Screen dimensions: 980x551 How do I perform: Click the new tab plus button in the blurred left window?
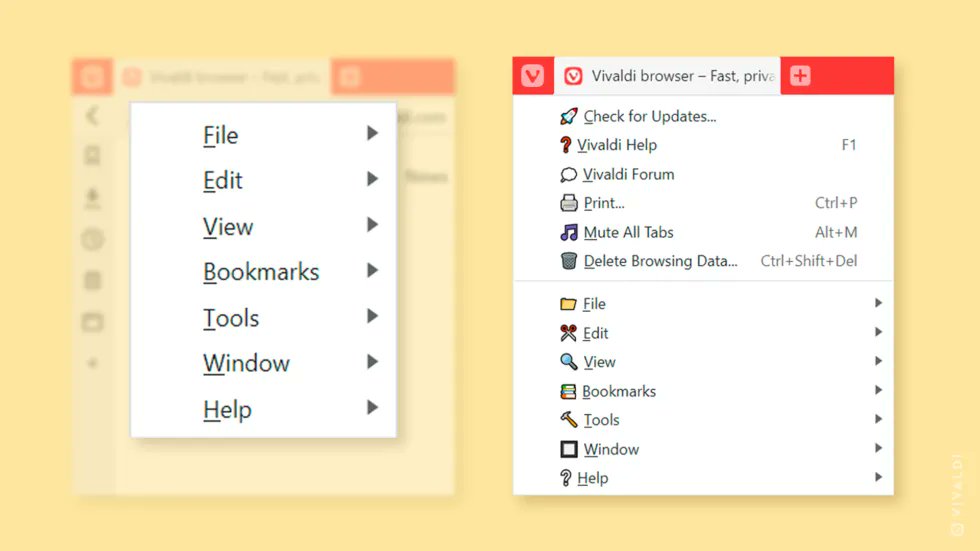[x=350, y=77]
